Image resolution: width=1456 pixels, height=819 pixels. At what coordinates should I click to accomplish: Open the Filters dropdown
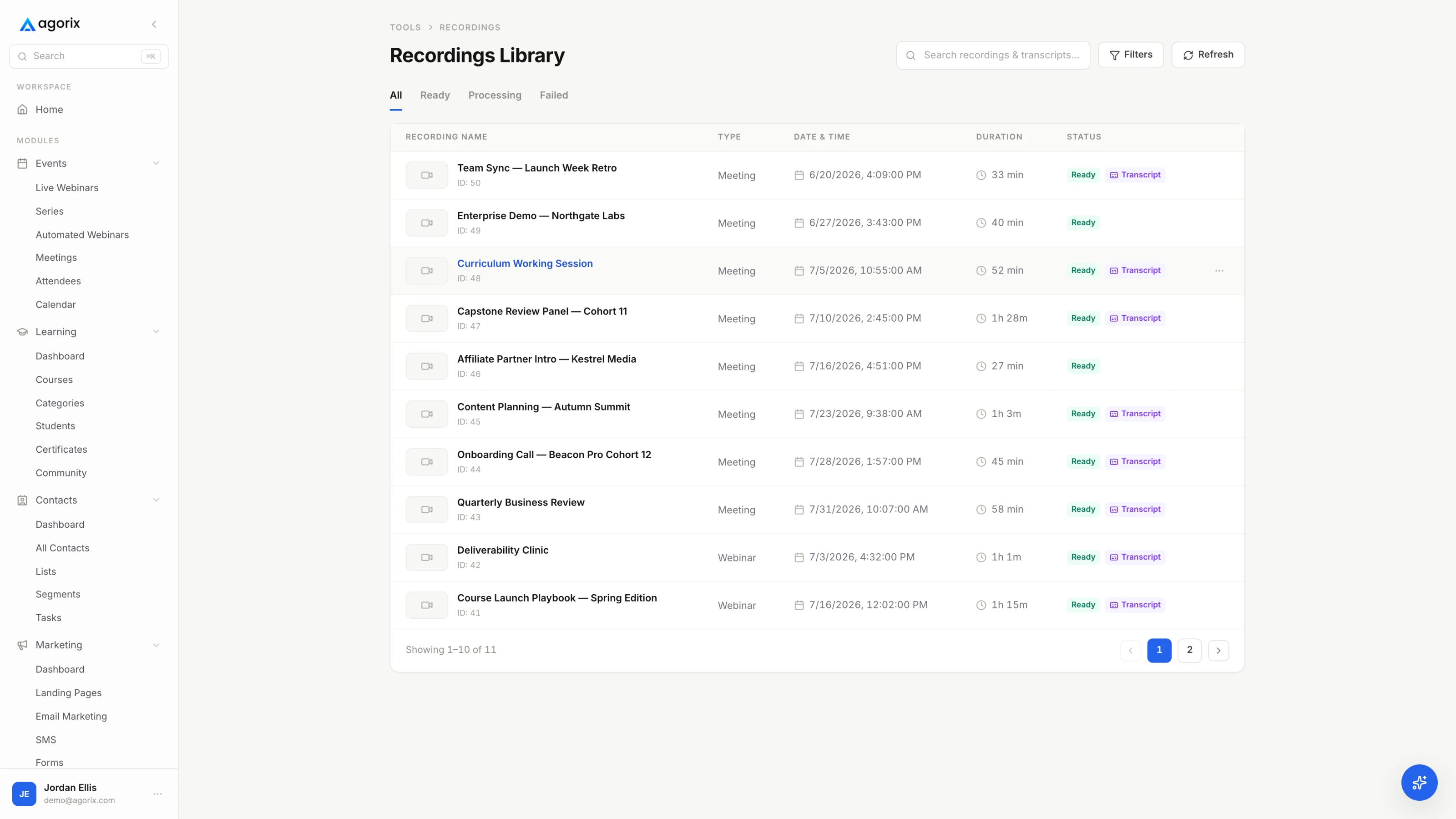coord(1130,55)
